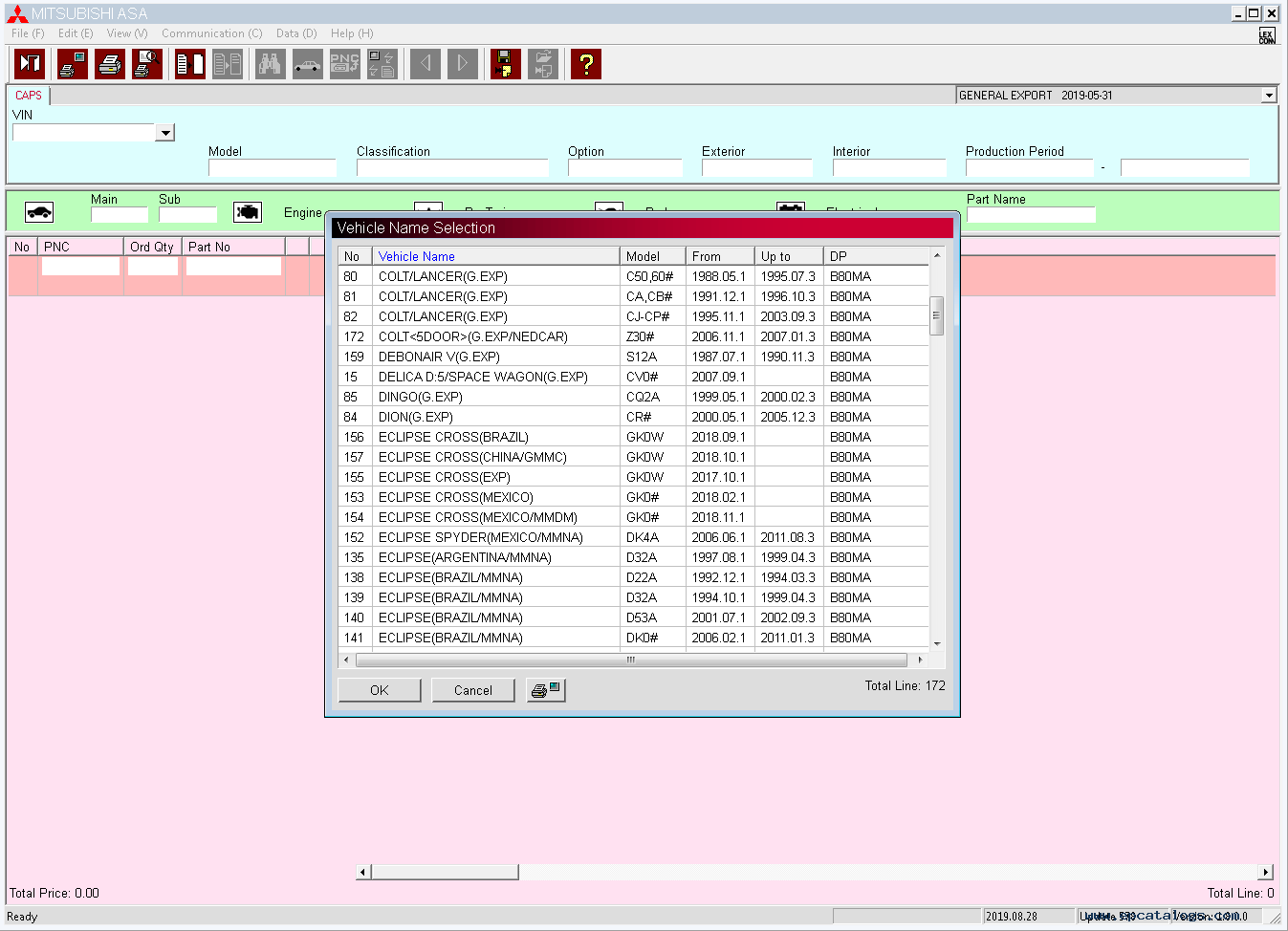Click the Exterior input field
This screenshot has width=1288, height=931.
click(757, 168)
